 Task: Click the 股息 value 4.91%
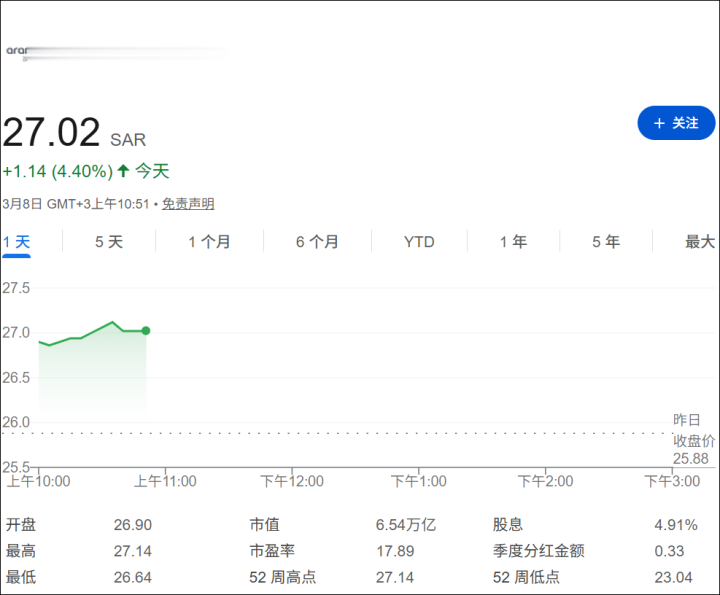[x=676, y=525]
